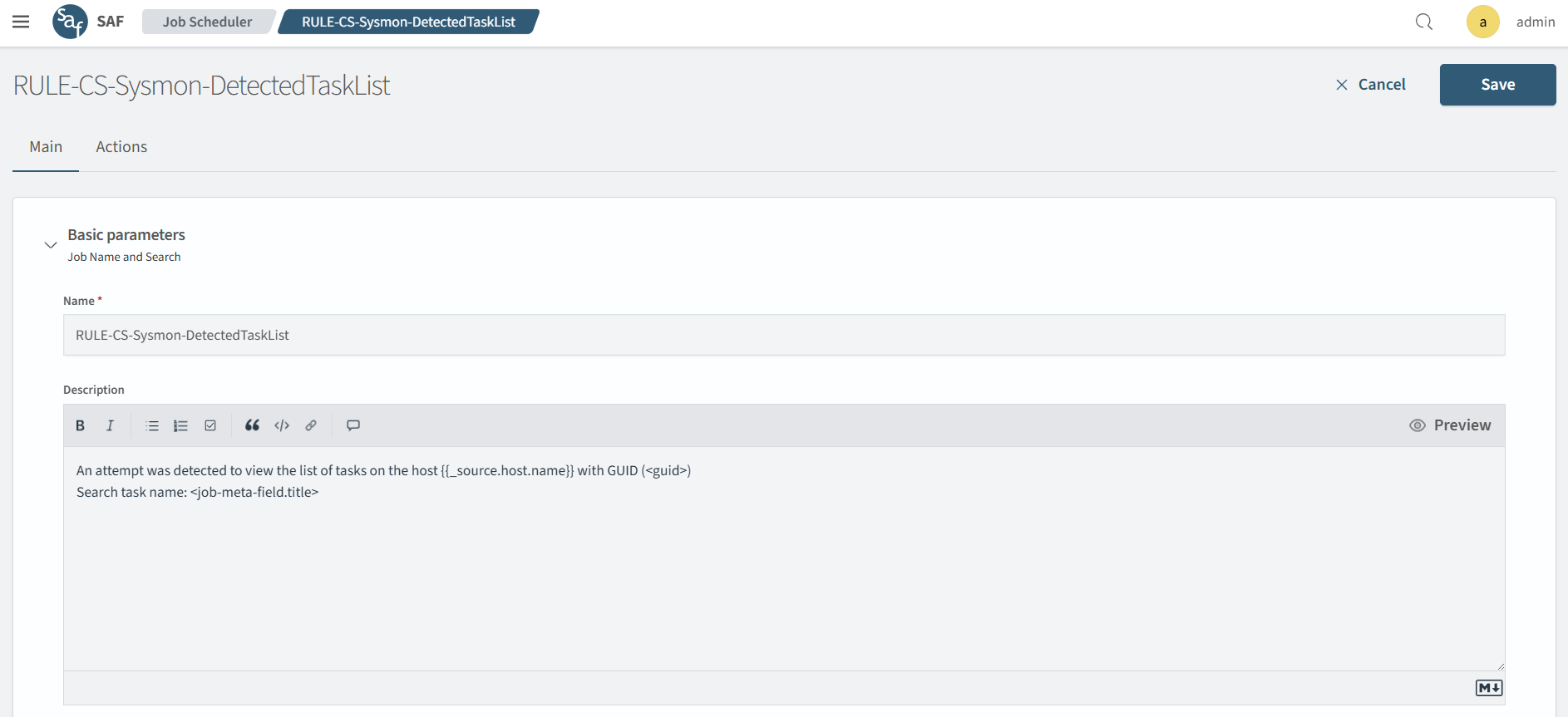Click the Markdown indicator icon
Viewport: 1568px width, 717px height.
pos(1489,688)
